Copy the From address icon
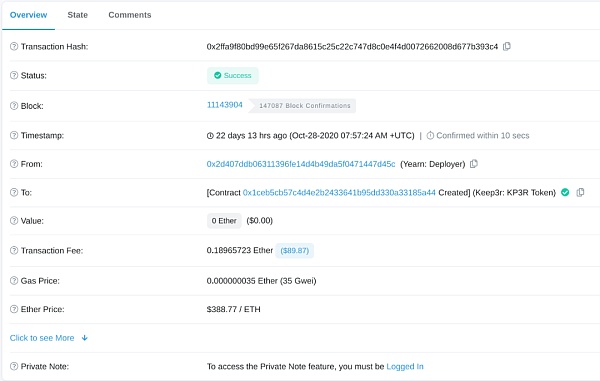This screenshot has width=600, height=381. tap(474, 164)
